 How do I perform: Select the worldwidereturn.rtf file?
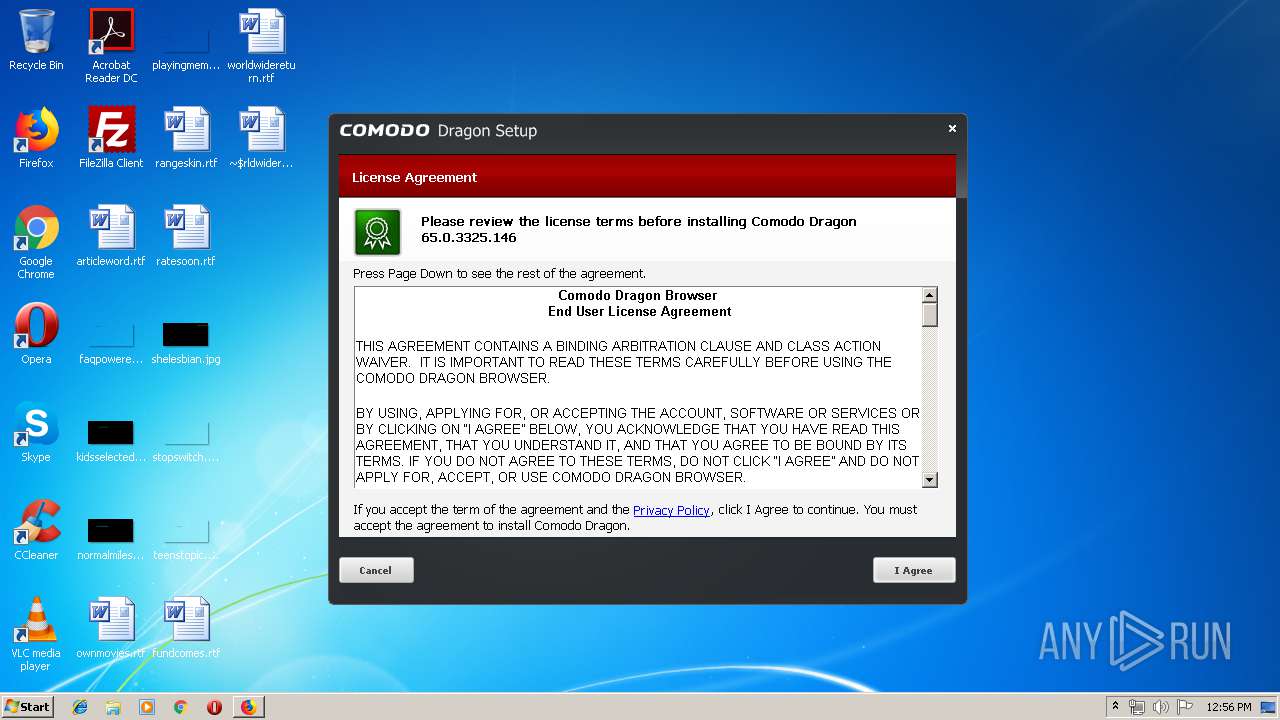point(261,46)
